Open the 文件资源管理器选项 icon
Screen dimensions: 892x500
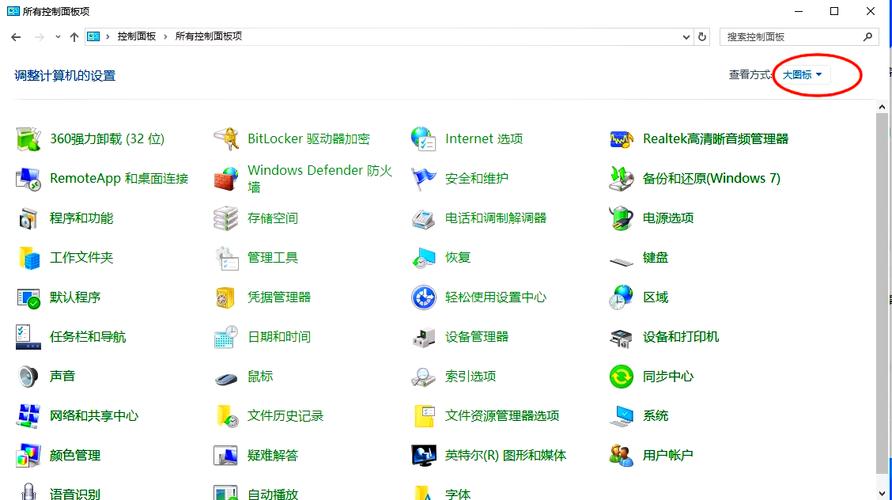click(x=423, y=416)
